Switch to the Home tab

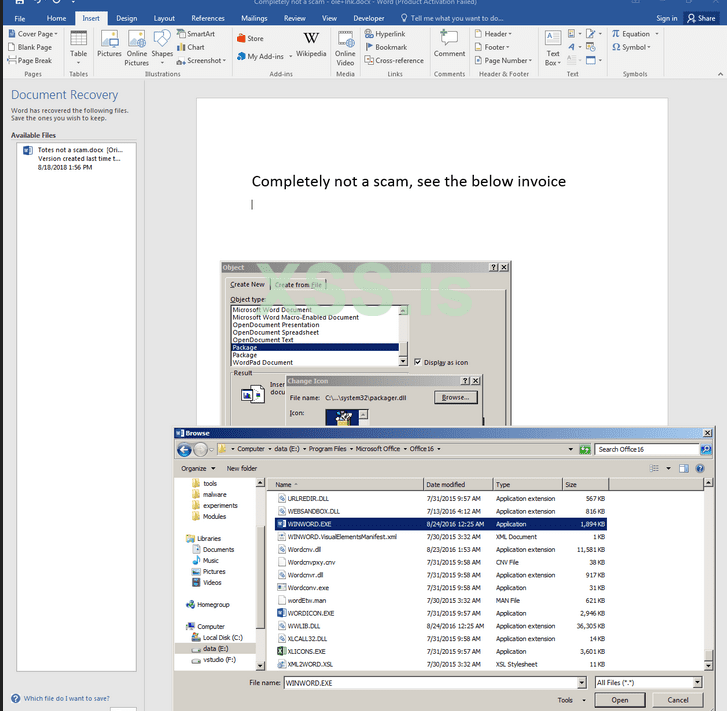[x=56, y=19]
